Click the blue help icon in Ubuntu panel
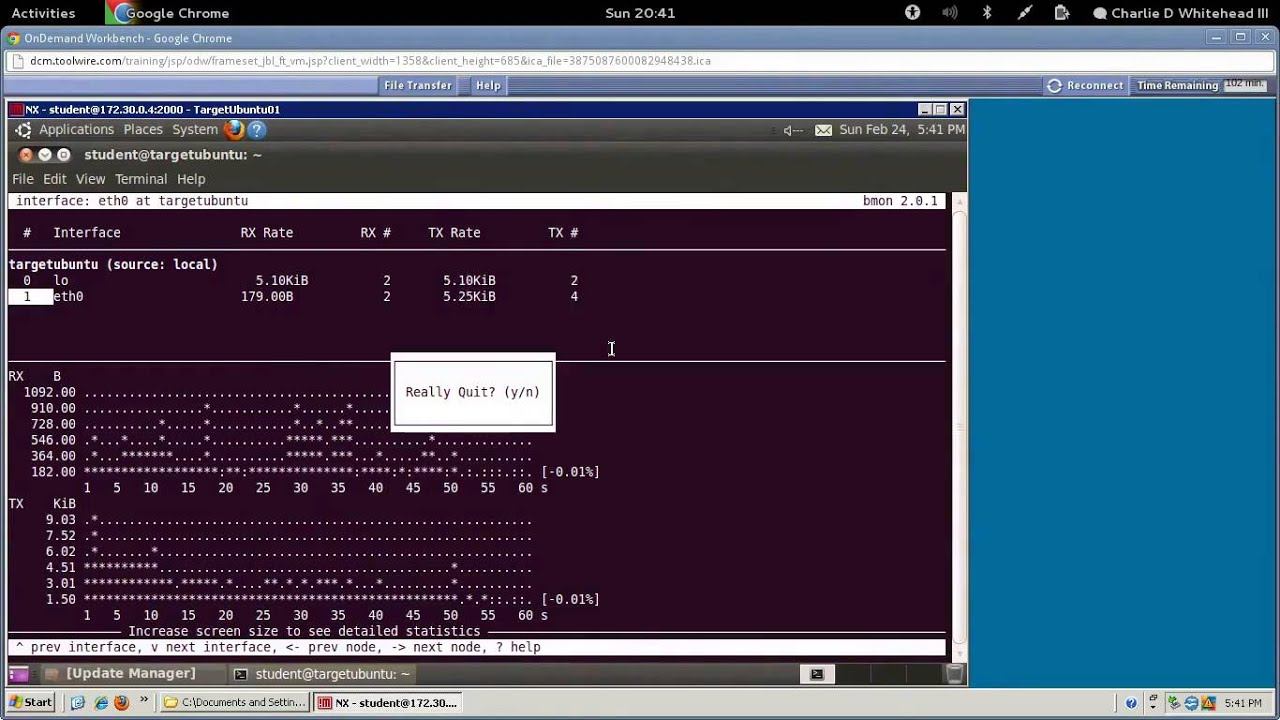 (256, 129)
